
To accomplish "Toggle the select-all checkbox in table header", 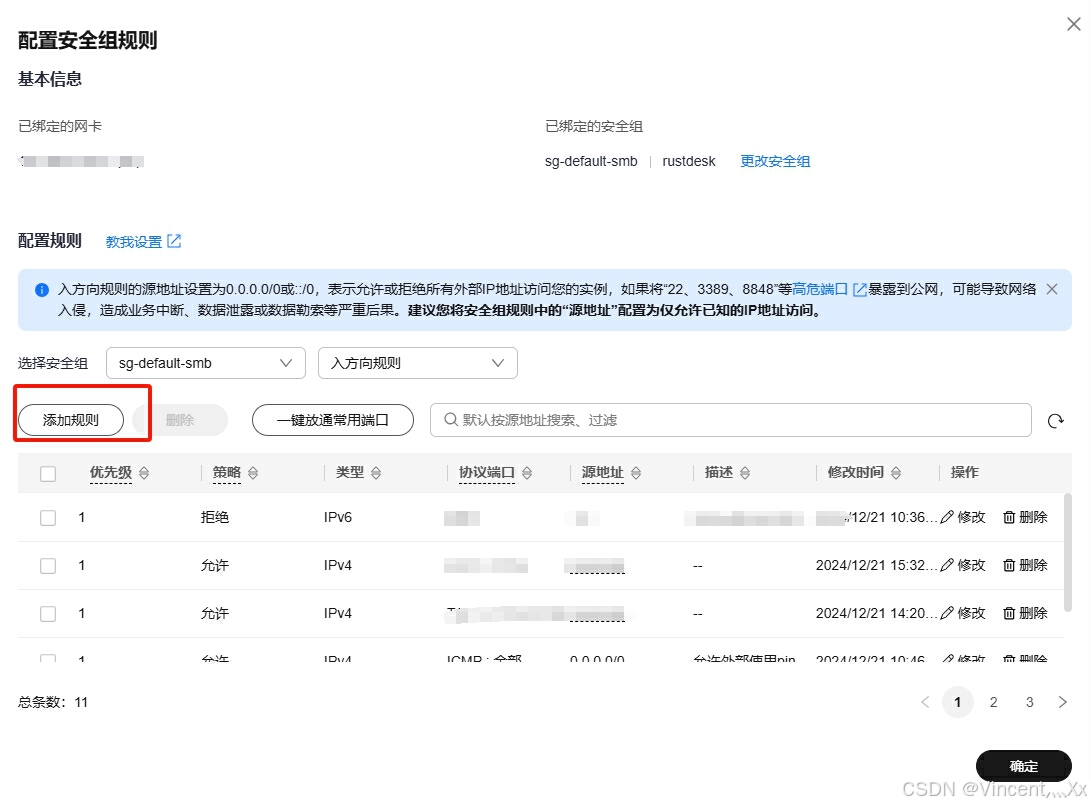I will tap(48, 474).
